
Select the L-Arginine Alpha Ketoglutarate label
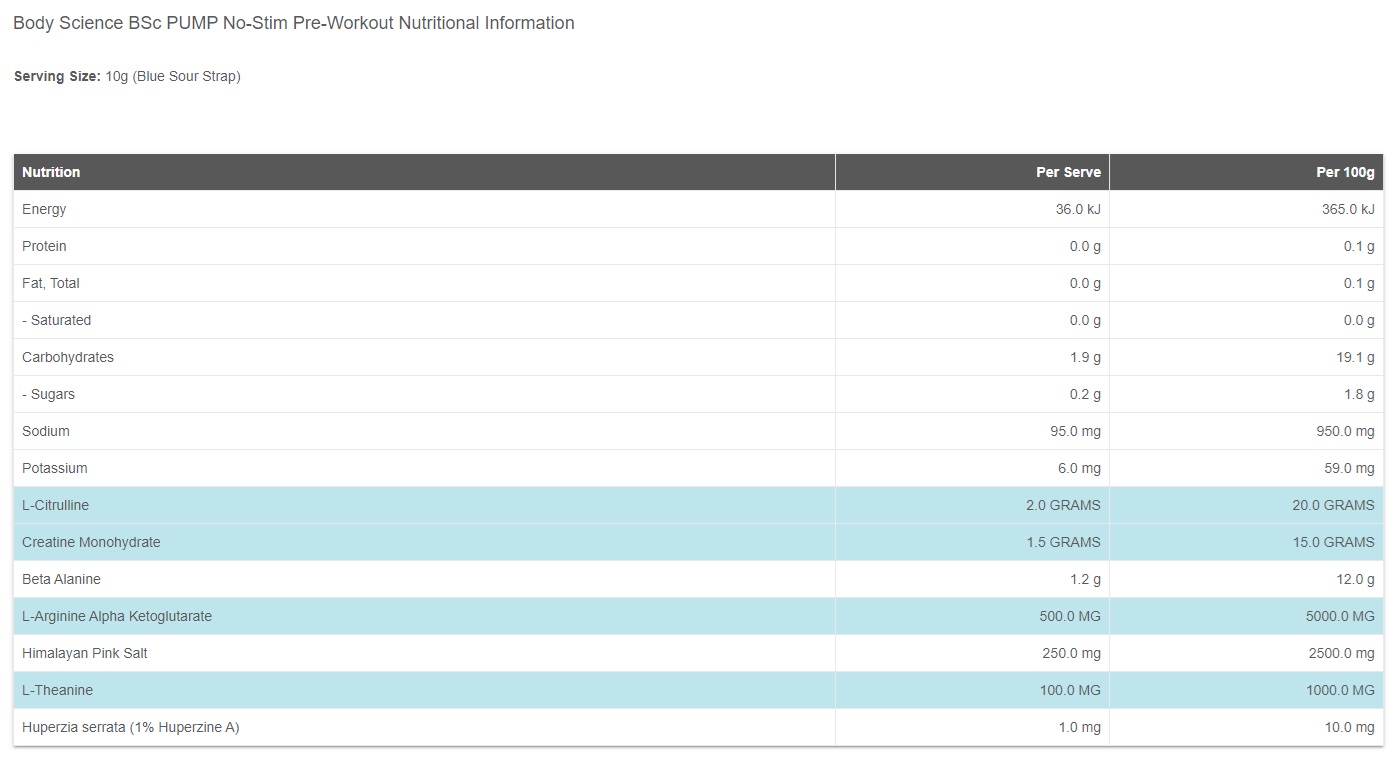[x=117, y=616]
